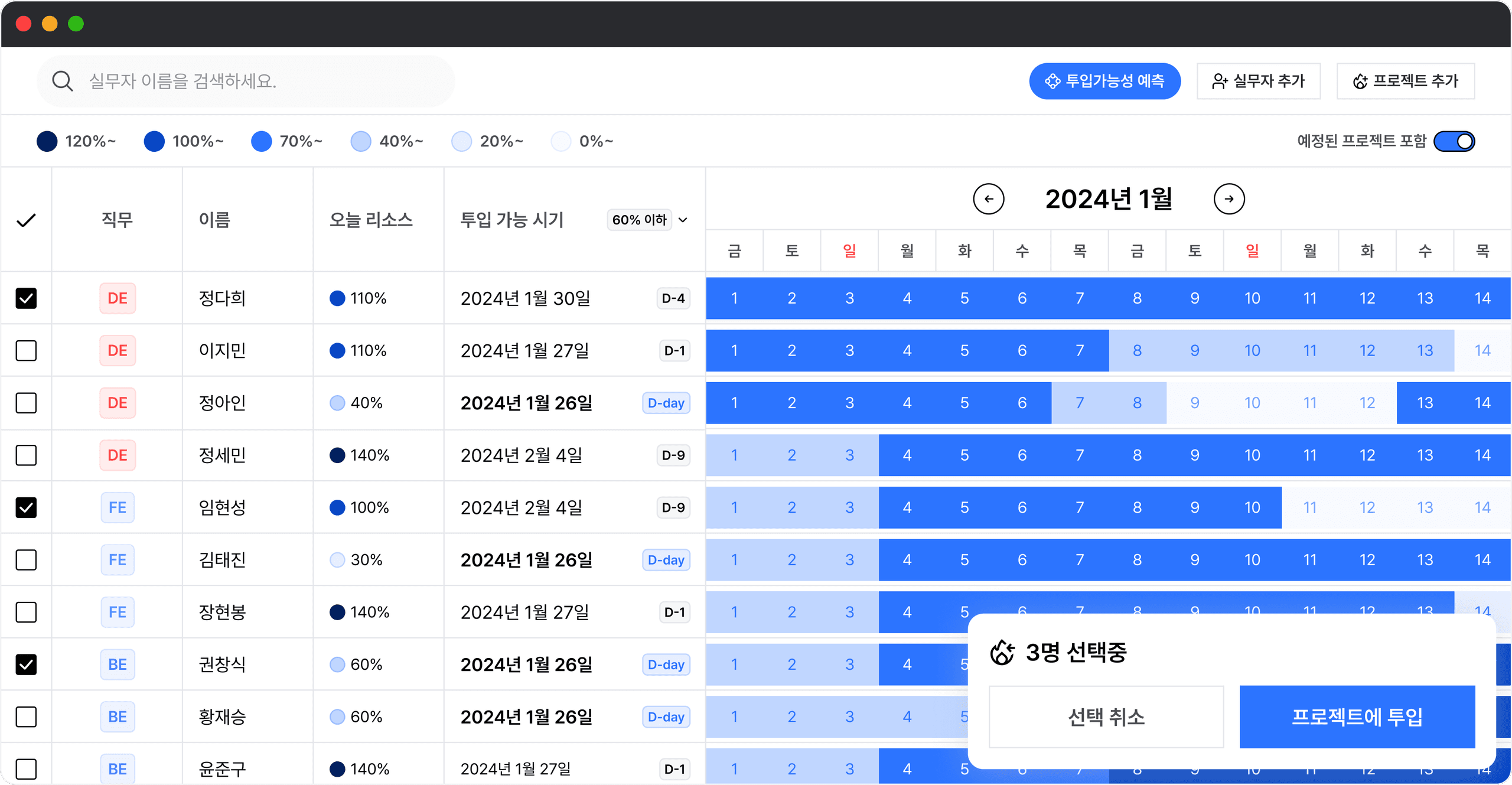Go to next month arrow

(x=1228, y=199)
